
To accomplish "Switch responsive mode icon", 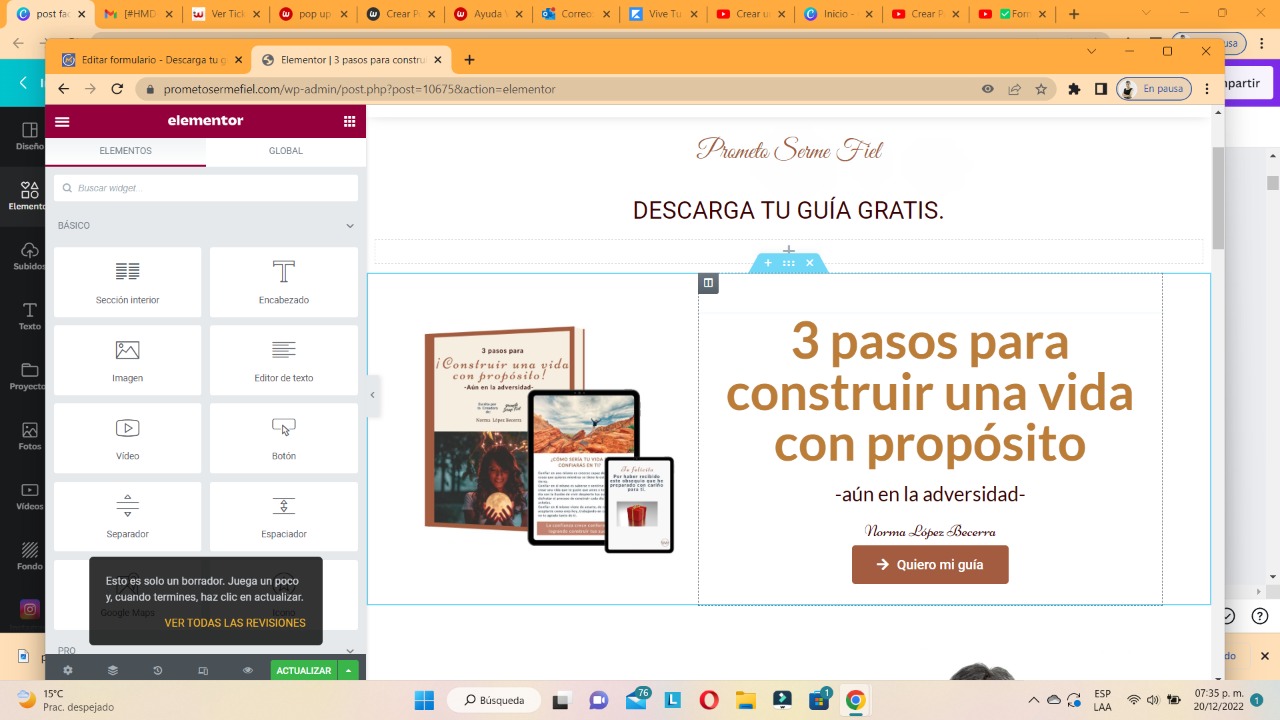I will [203, 670].
